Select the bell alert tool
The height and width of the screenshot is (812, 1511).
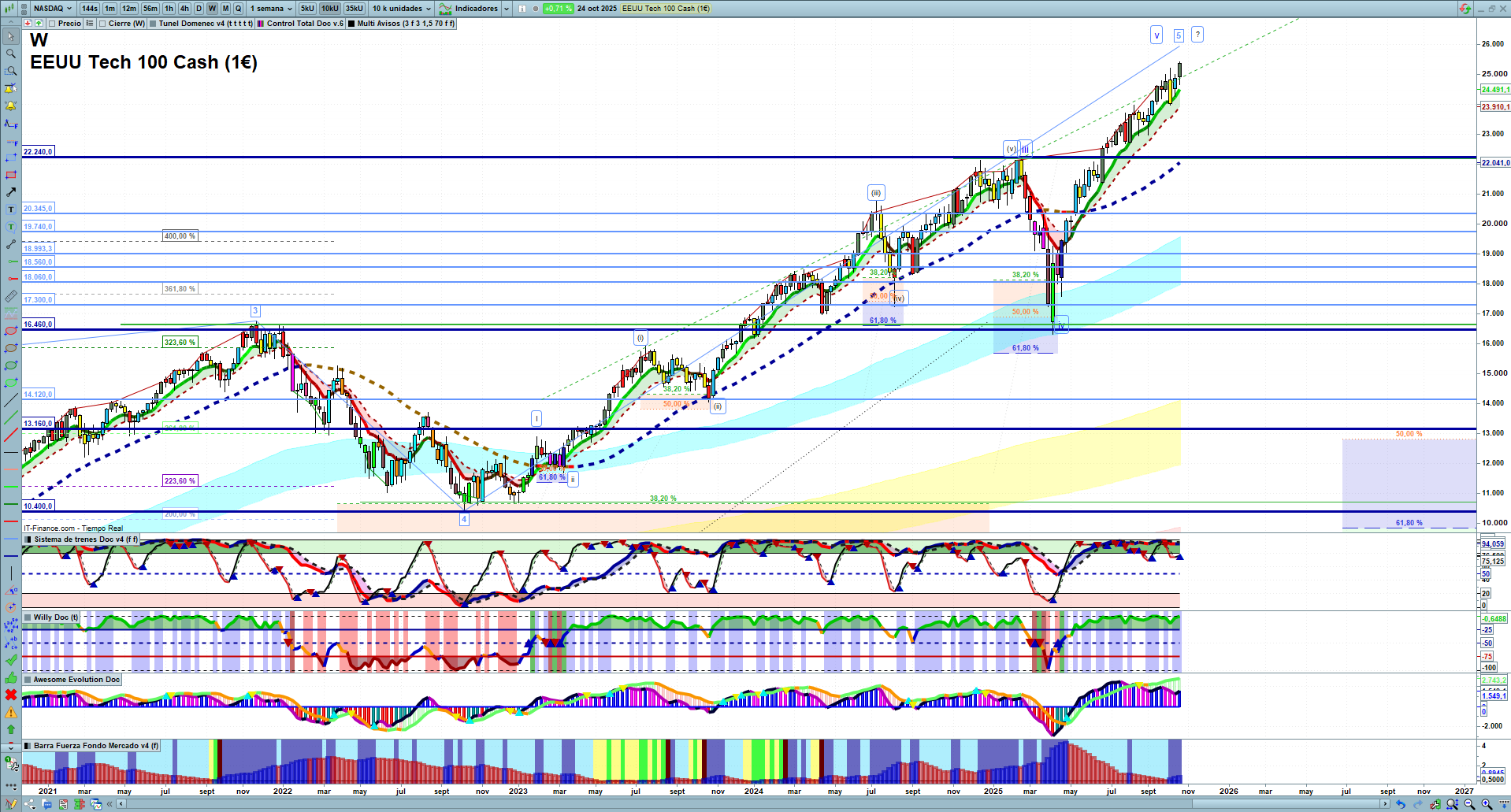coord(11,106)
